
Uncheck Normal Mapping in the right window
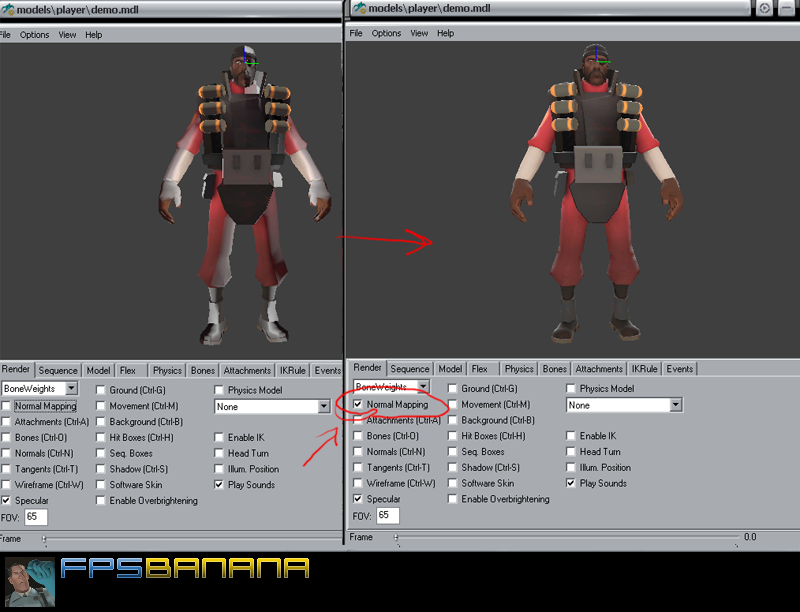[x=358, y=404]
